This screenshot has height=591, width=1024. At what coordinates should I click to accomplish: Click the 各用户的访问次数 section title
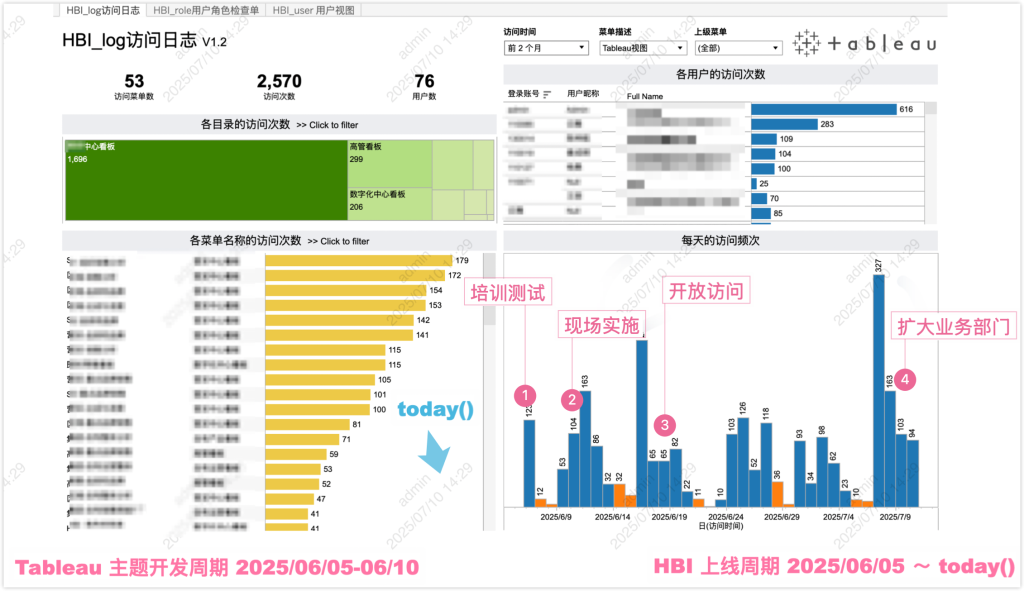coord(720,74)
